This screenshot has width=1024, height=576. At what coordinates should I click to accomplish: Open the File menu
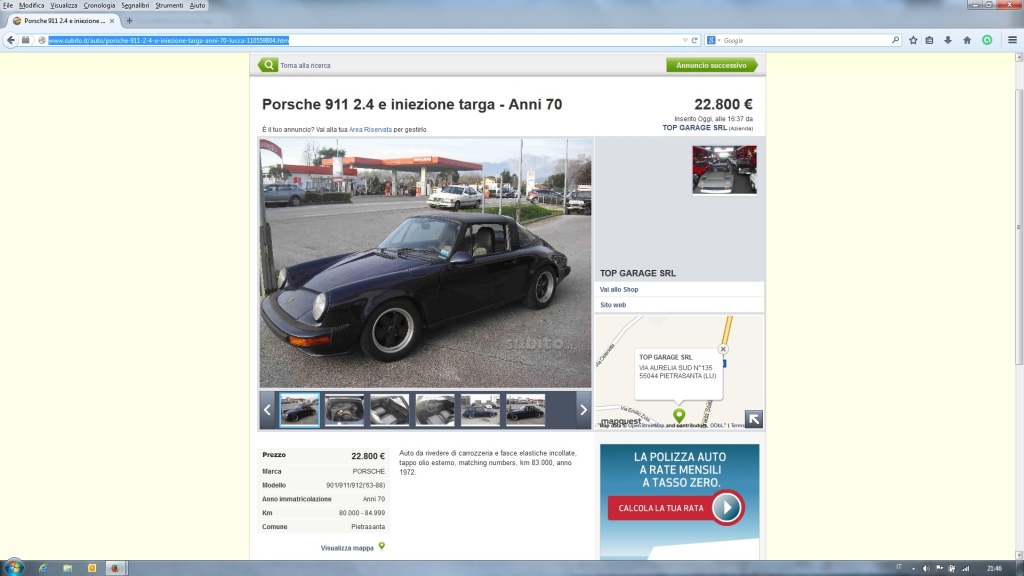8,5
